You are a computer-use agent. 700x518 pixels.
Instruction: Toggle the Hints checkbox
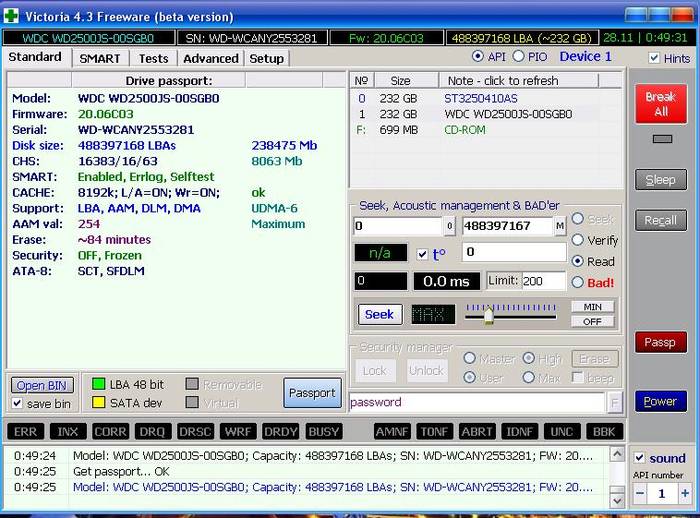tap(654, 59)
